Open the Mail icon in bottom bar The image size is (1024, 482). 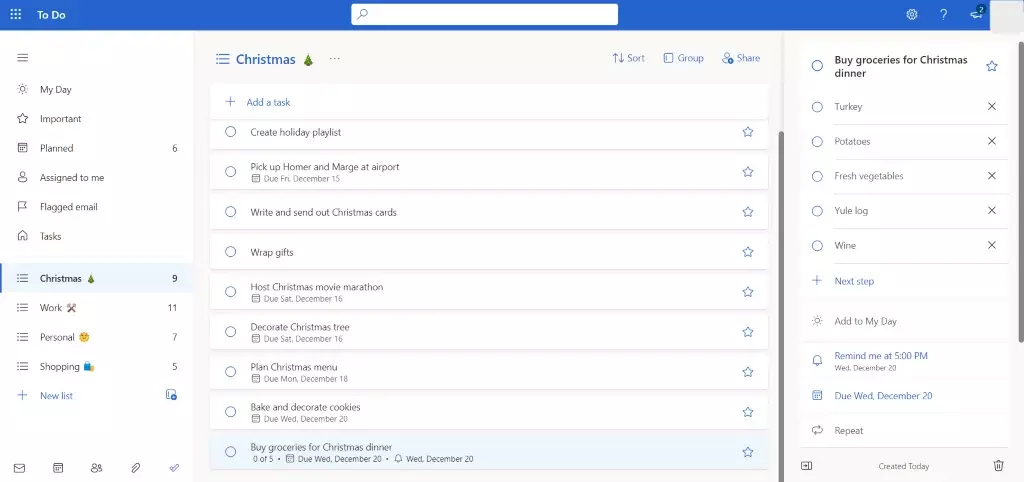(x=19, y=467)
